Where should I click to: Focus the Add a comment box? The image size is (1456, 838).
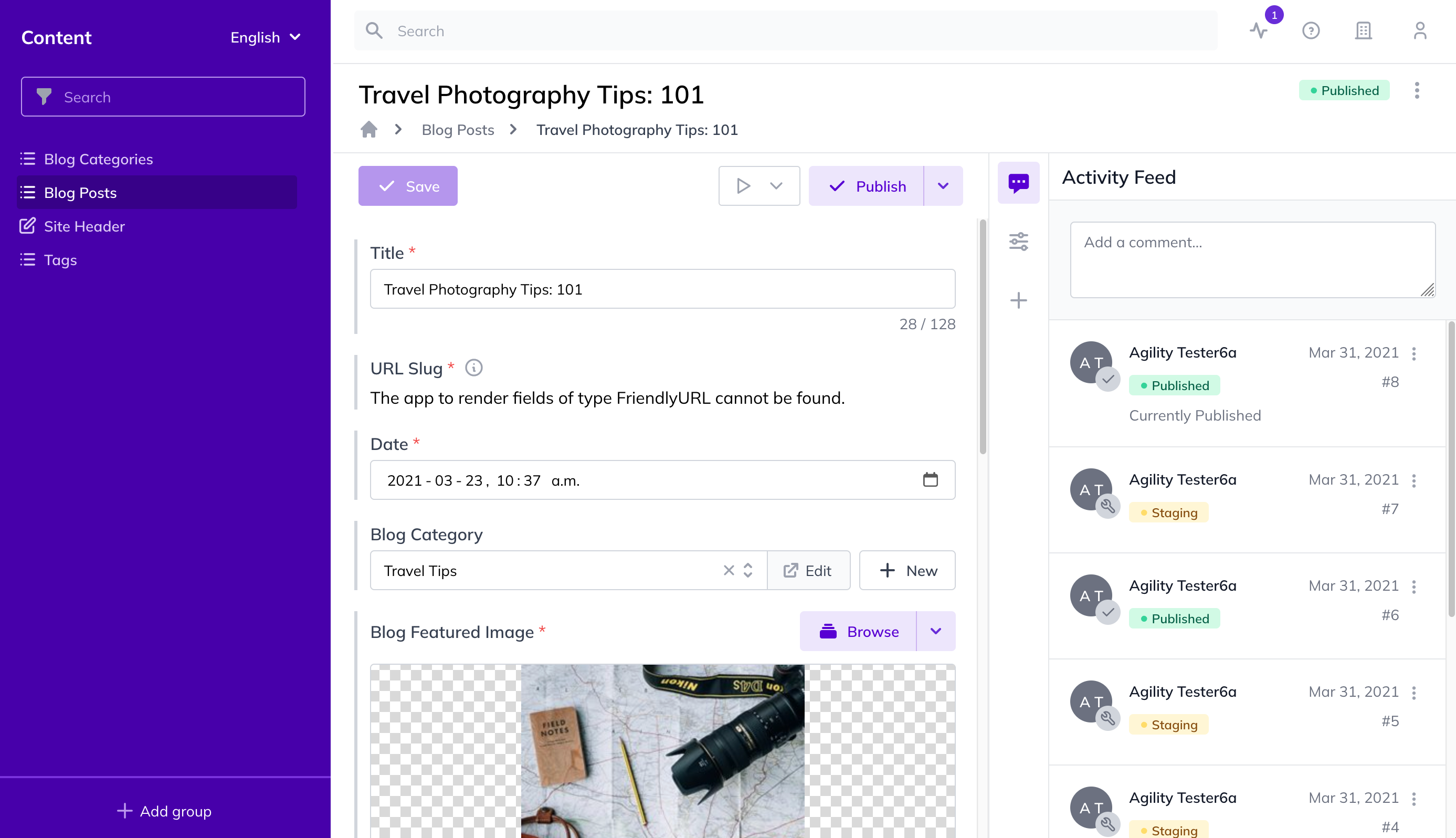[x=1252, y=259]
